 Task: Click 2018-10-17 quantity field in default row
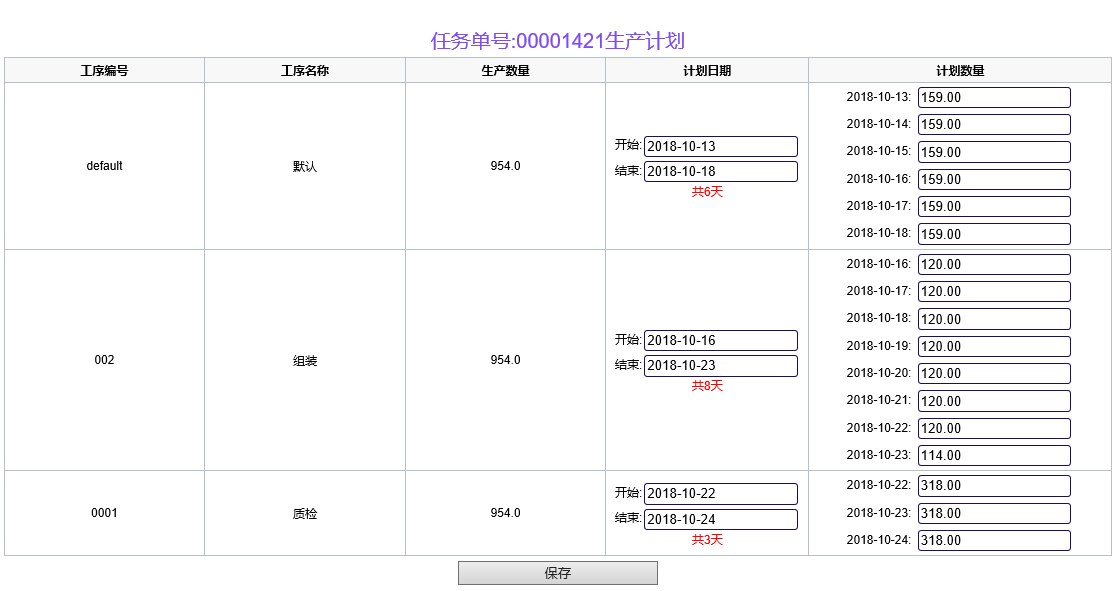(993, 206)
